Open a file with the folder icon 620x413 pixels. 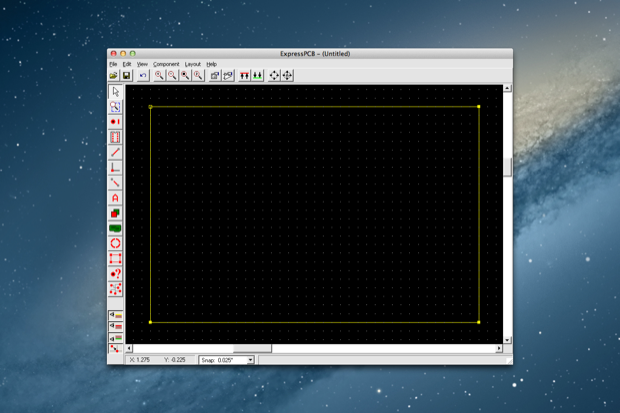[113, 75]
